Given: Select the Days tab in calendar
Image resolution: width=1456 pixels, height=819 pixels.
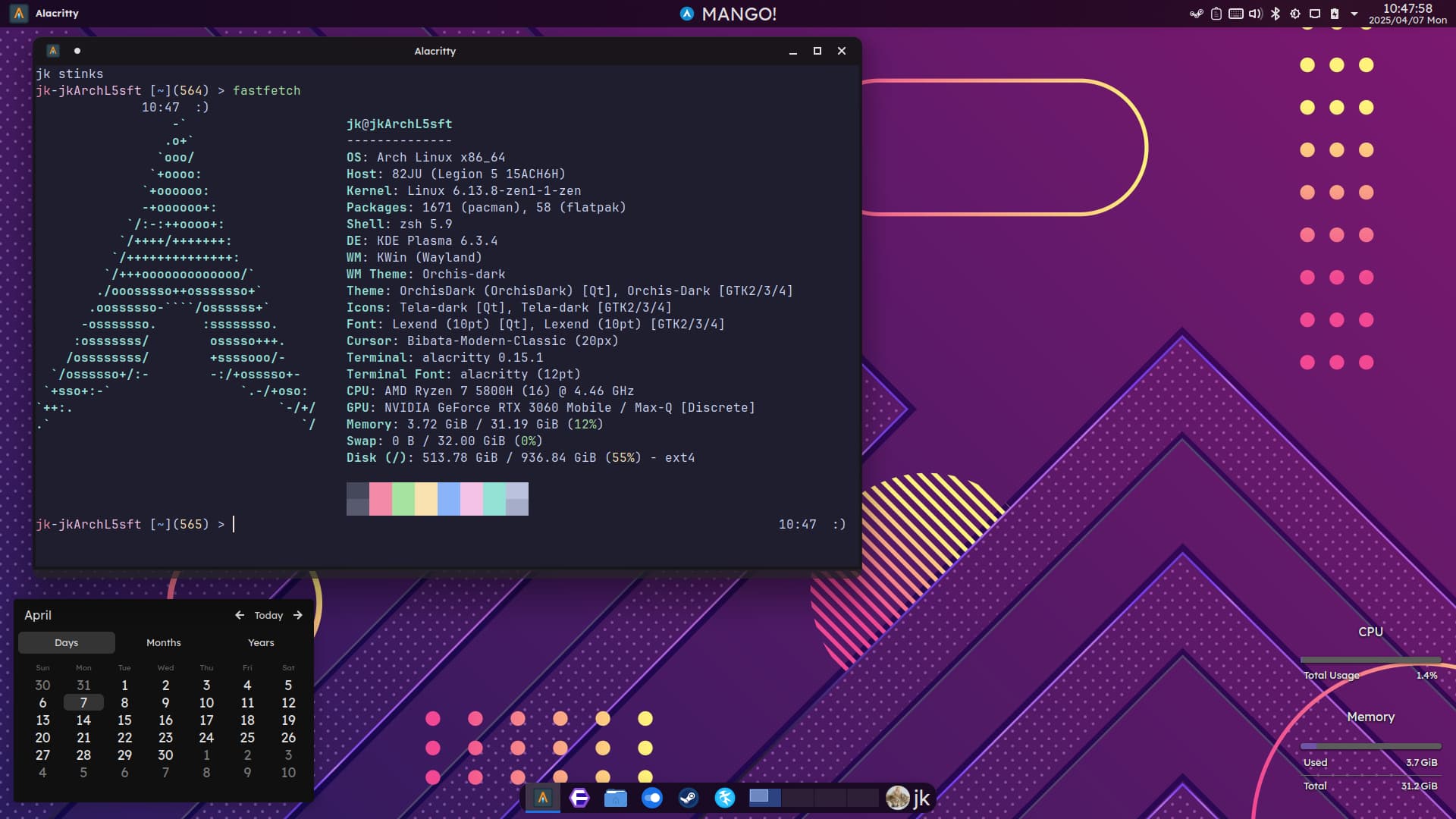Looking at the screenshot, I should tap(67, 642).
